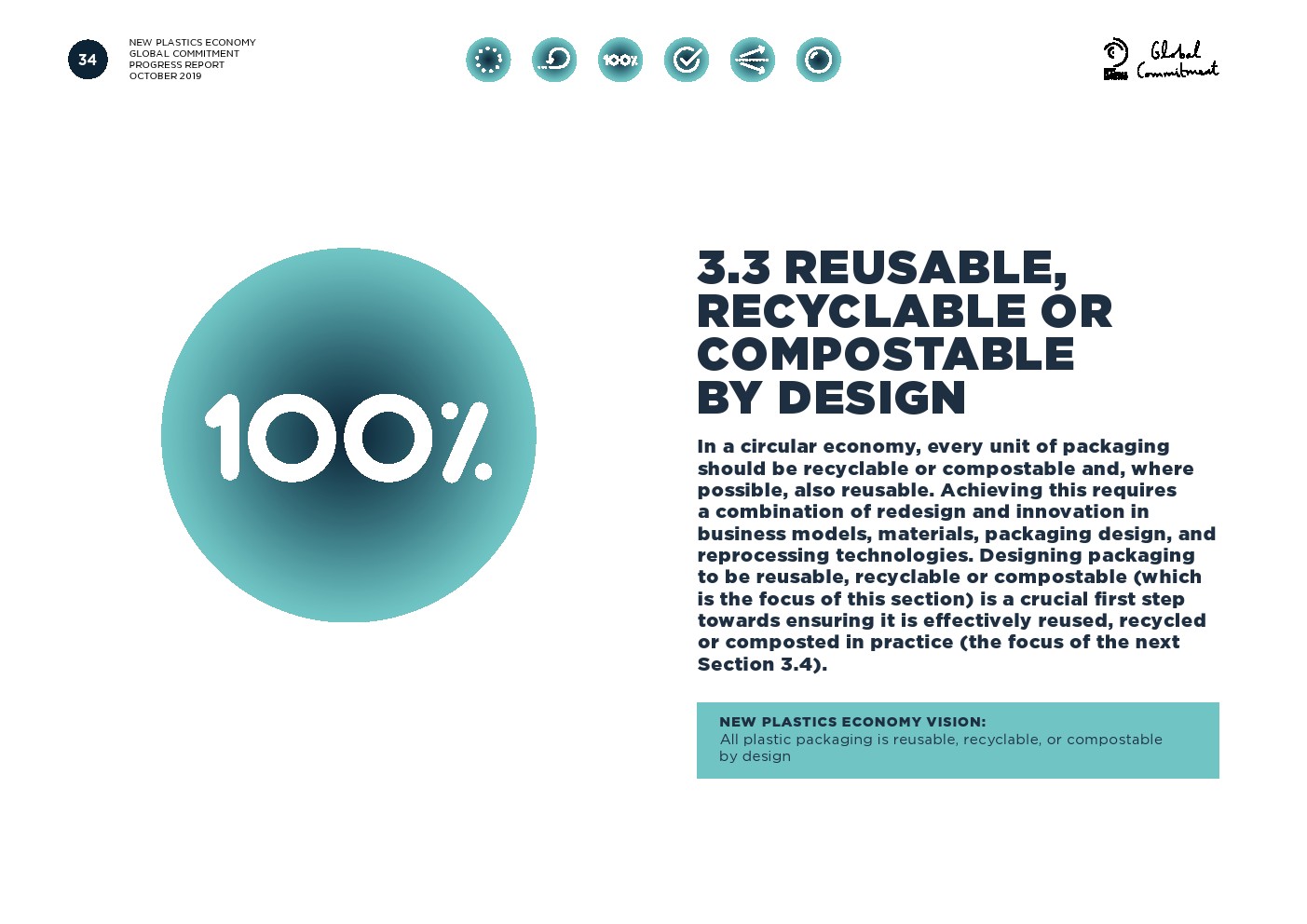Image resolution: width=1307 pixels, height=924 pixels.
Task: Click the "BY DESIGN" heading line
Action: [x=831, y=399]
